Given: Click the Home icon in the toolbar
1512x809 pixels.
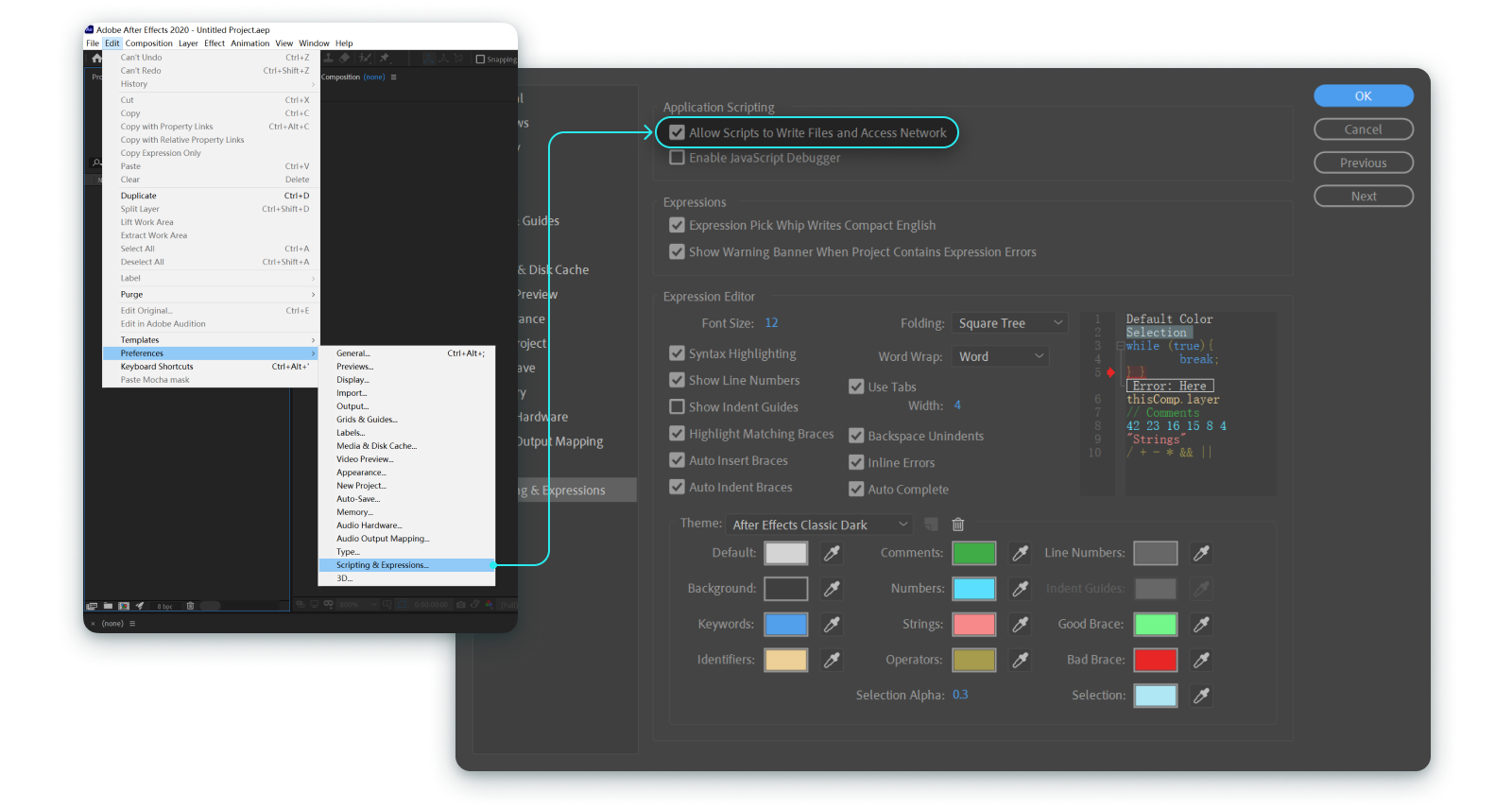Looking at the screenshot, I should 96,59.
